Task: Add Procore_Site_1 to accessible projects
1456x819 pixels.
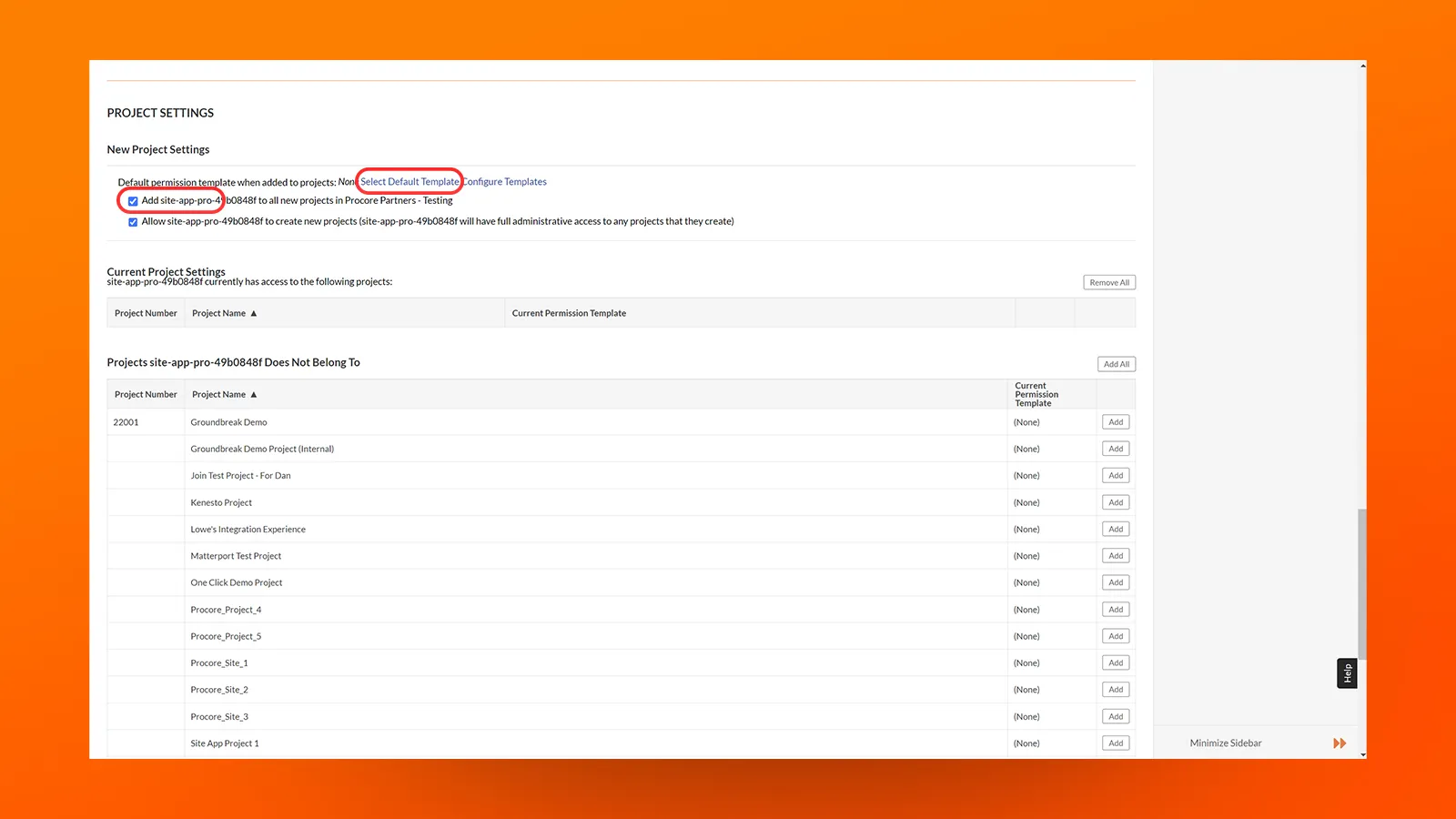Action: pyautogui.click(x=1116, y=662)
